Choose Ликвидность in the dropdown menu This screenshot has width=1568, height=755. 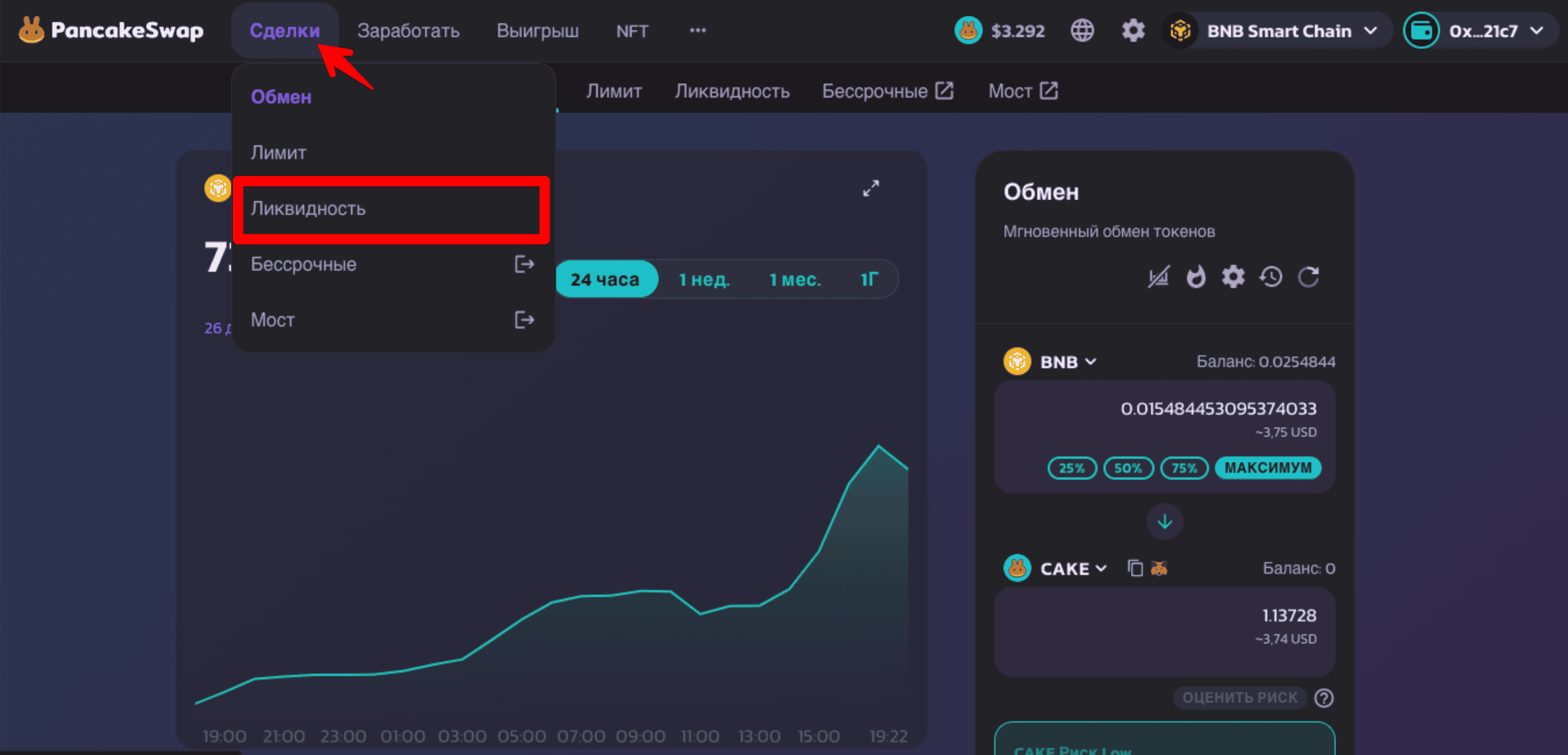393,208
